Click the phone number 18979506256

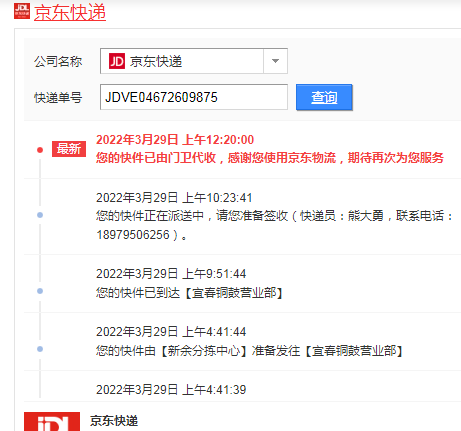click(133, 235)
